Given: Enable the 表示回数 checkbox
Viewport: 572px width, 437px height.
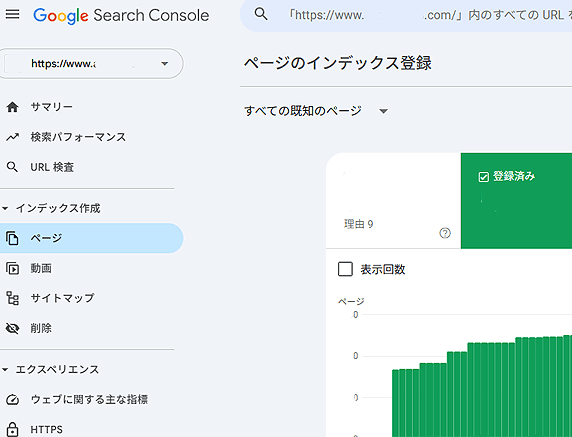Looking at the screenshot, I should pyautogui.click(x=345, y=269).
